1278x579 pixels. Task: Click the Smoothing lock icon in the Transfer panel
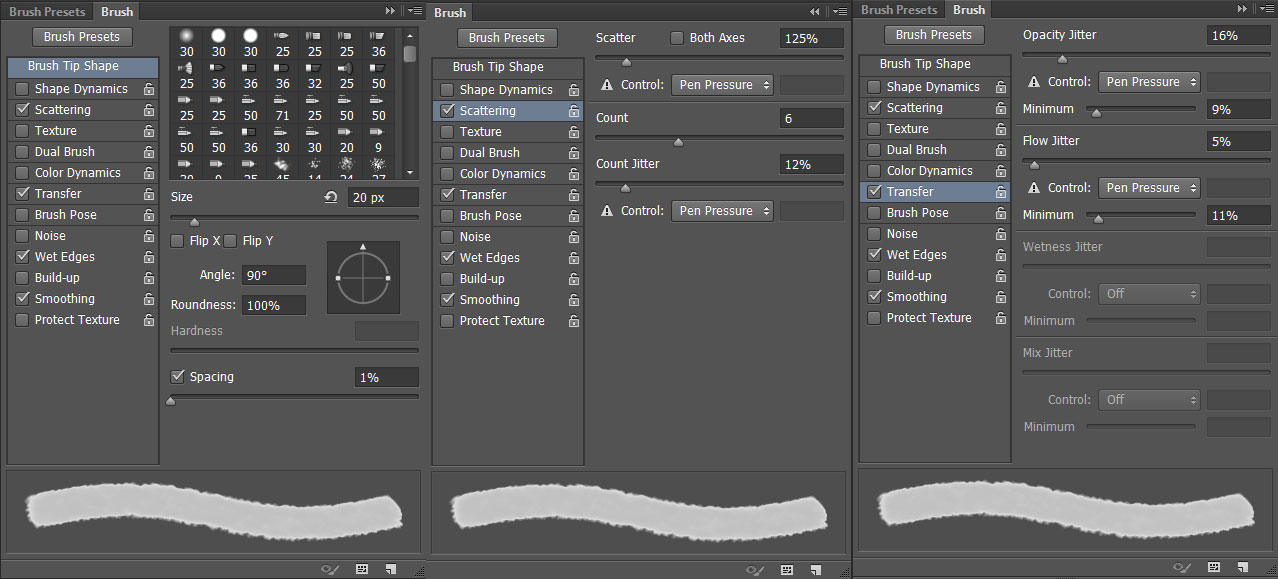1001,297
